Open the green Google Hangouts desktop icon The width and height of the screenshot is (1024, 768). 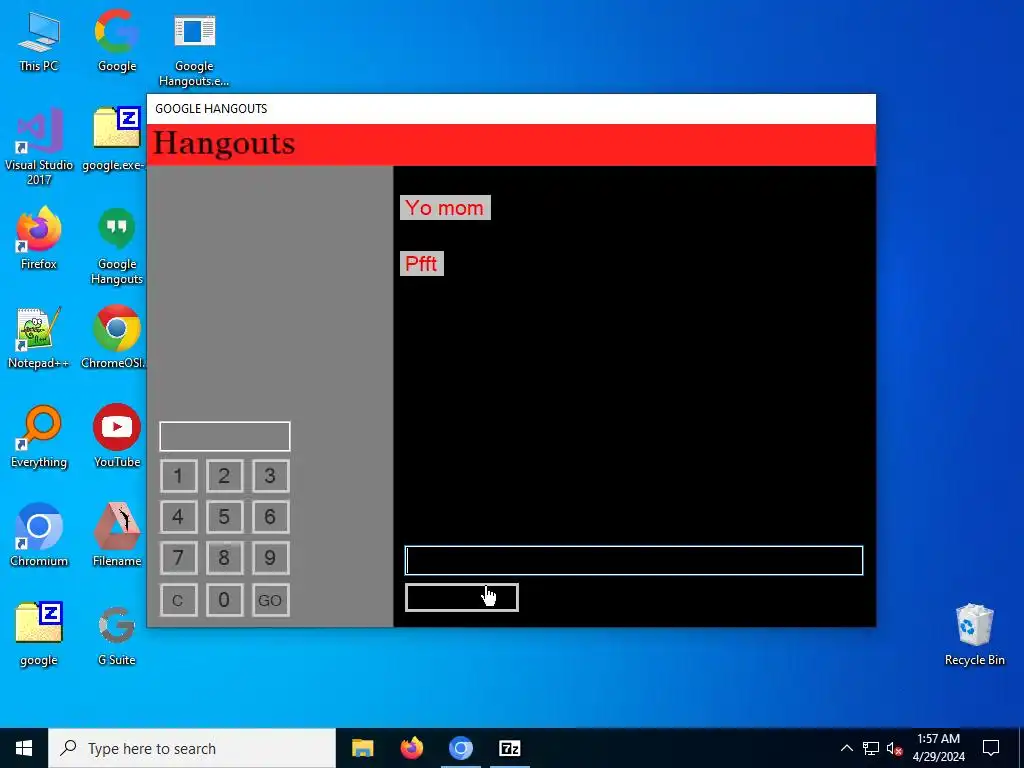tap(117, 247)
